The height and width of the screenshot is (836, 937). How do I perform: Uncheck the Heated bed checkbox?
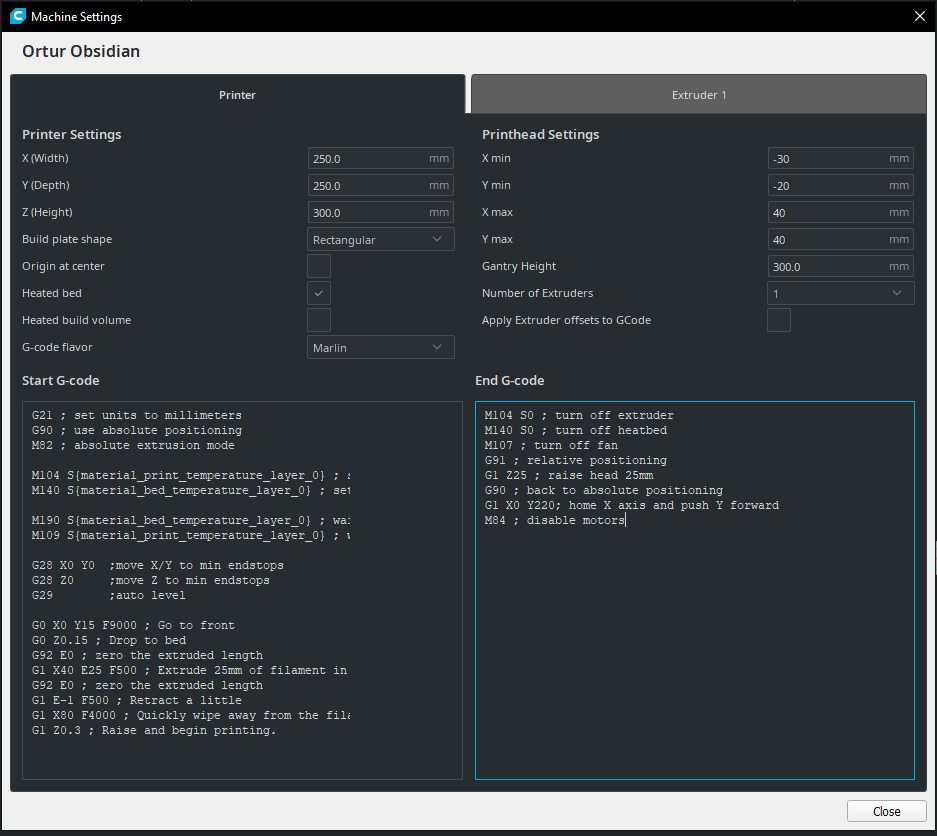coord(319,293)
